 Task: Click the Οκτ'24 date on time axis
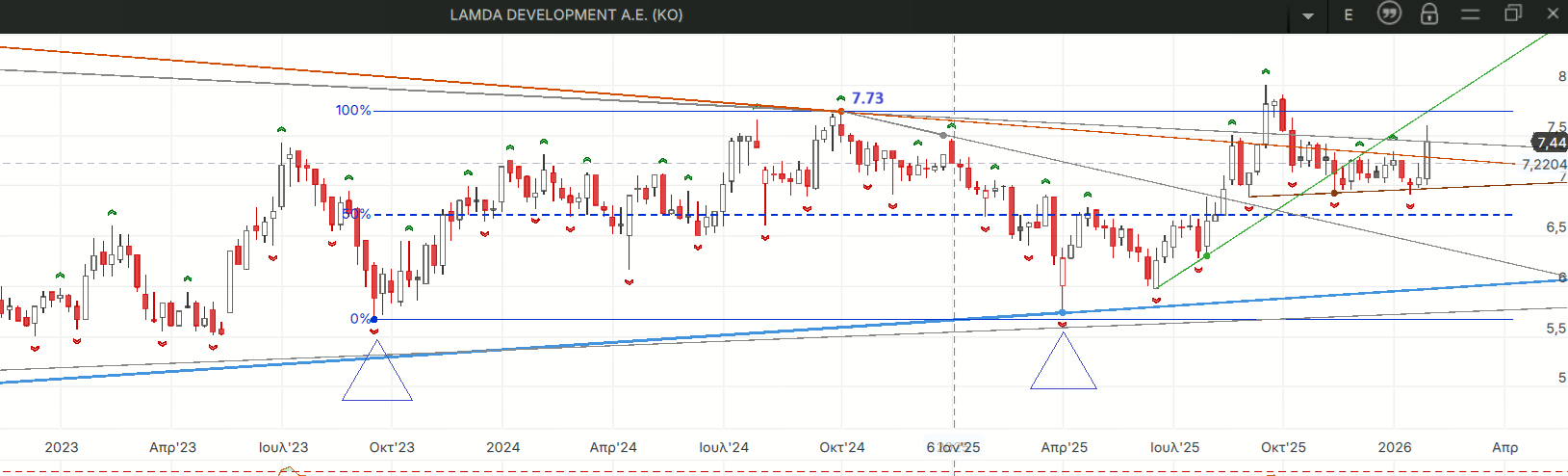tap(841, 447)
